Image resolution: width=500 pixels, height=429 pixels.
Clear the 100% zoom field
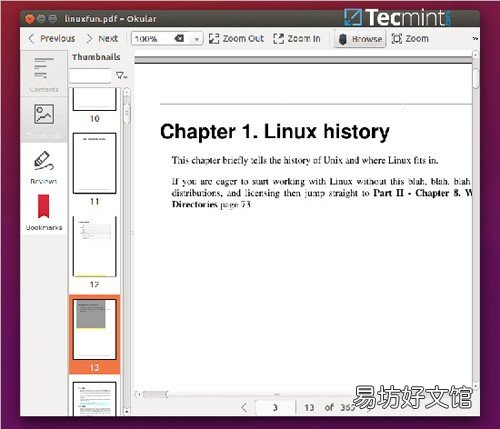179,39
